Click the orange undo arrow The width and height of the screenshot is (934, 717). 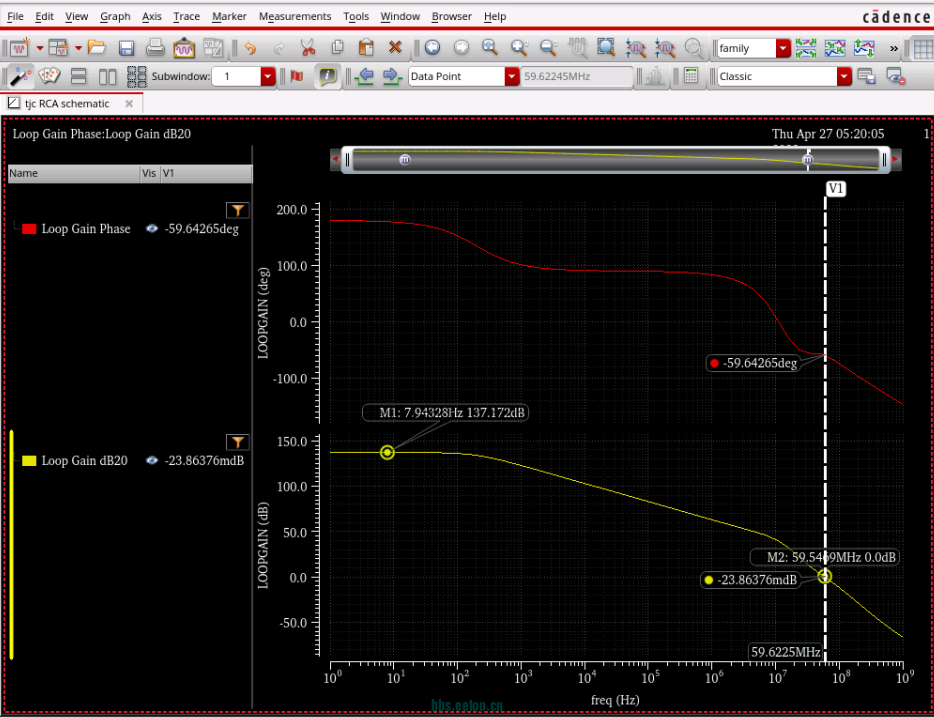click(251, 48)
